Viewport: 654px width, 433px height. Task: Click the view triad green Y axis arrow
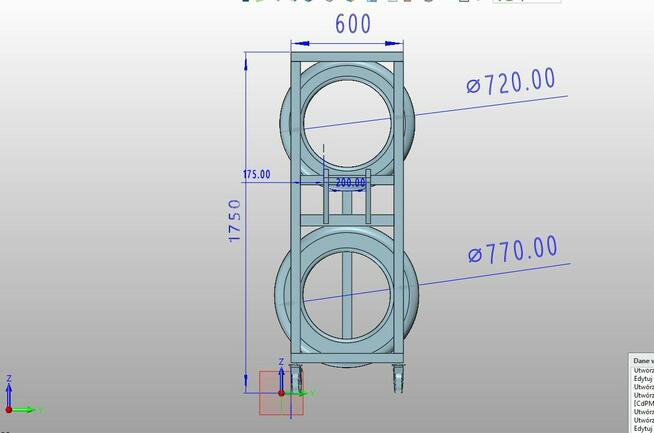(30, 410)
